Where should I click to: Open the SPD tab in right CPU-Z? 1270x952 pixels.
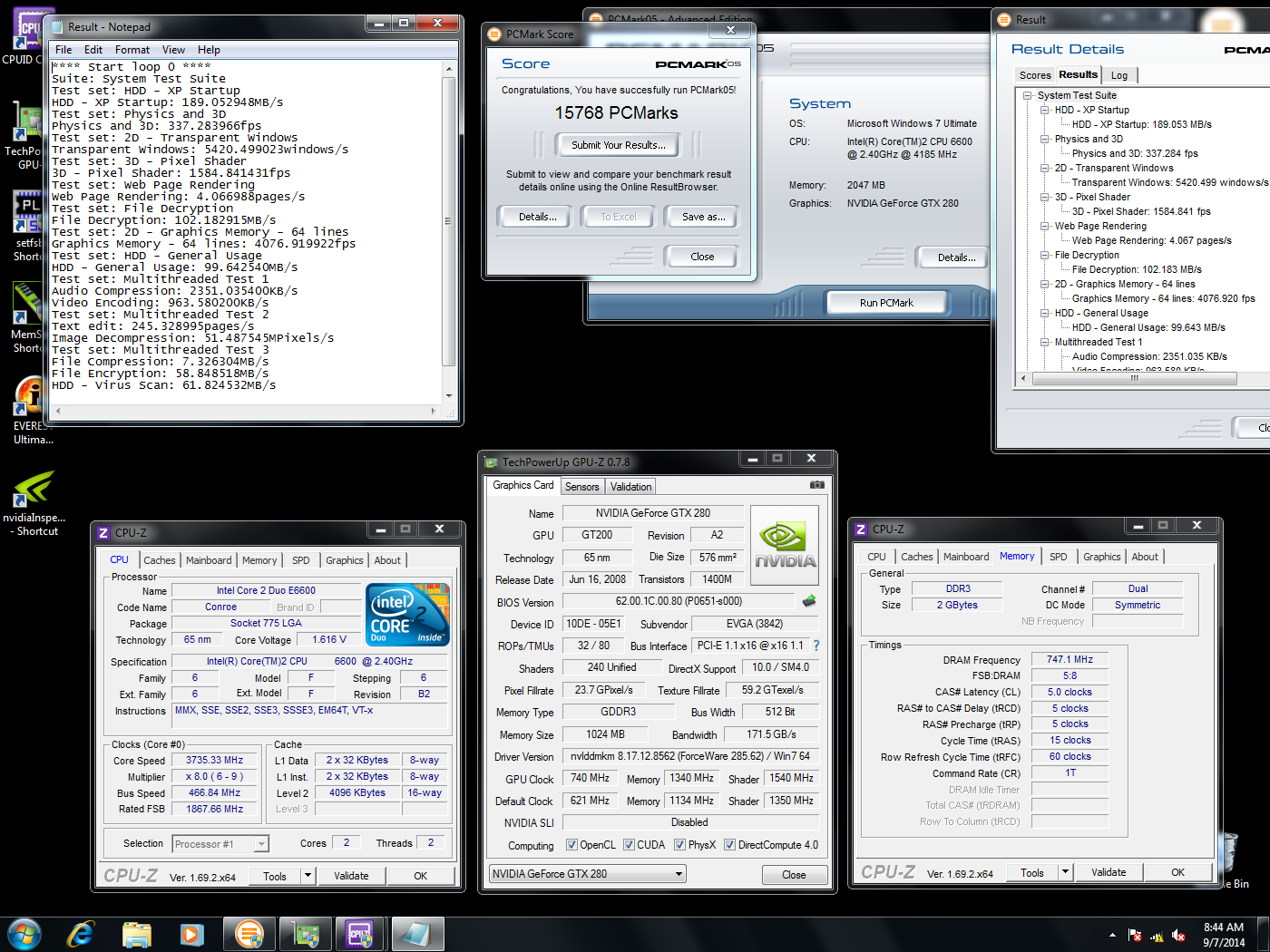click(x=1058, y=557)
